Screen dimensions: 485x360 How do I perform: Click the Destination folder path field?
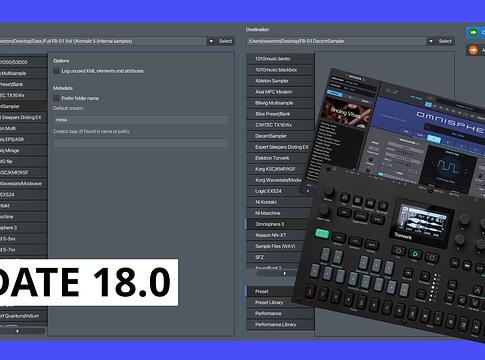pos(337,41)
